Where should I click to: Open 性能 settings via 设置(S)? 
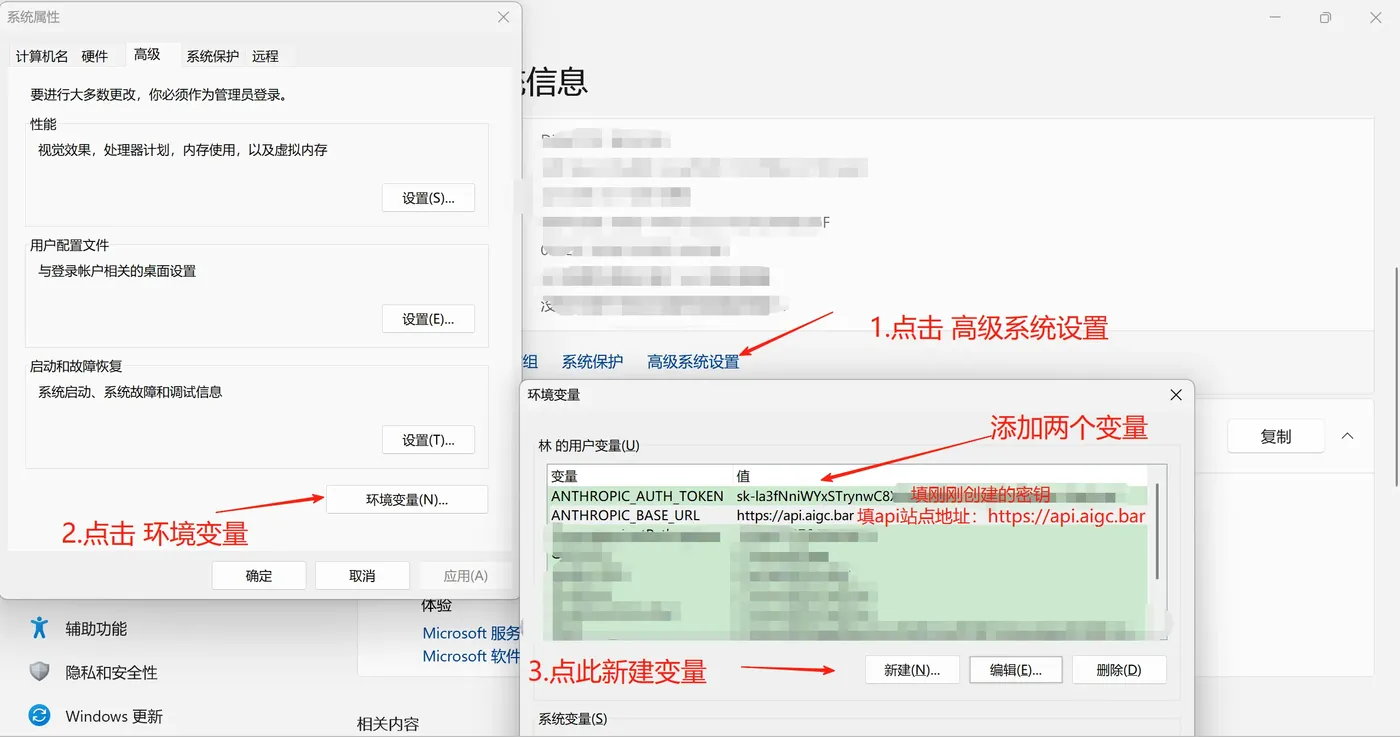click(428, 197)
